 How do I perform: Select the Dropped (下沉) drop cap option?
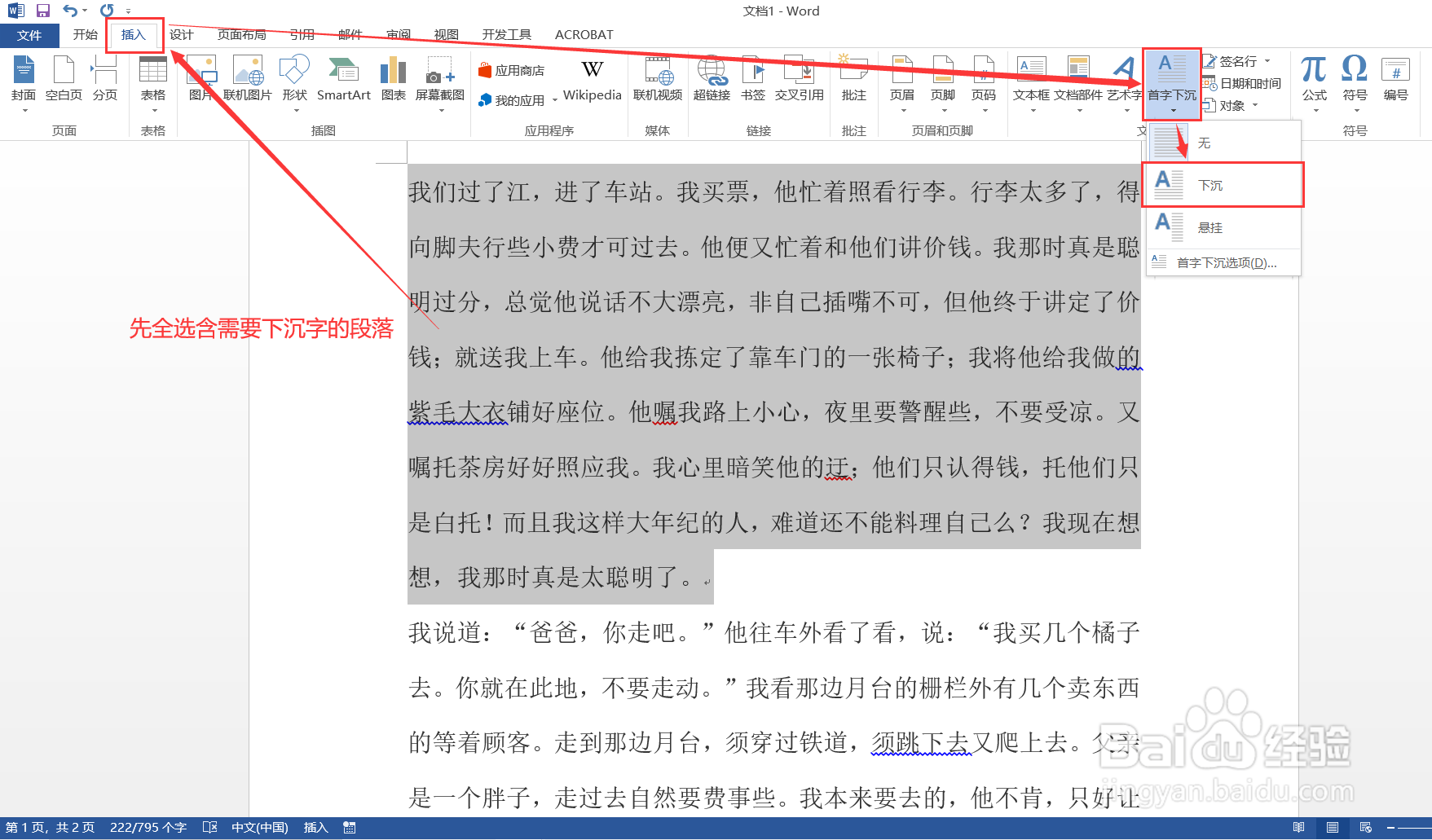(1223, 185)
